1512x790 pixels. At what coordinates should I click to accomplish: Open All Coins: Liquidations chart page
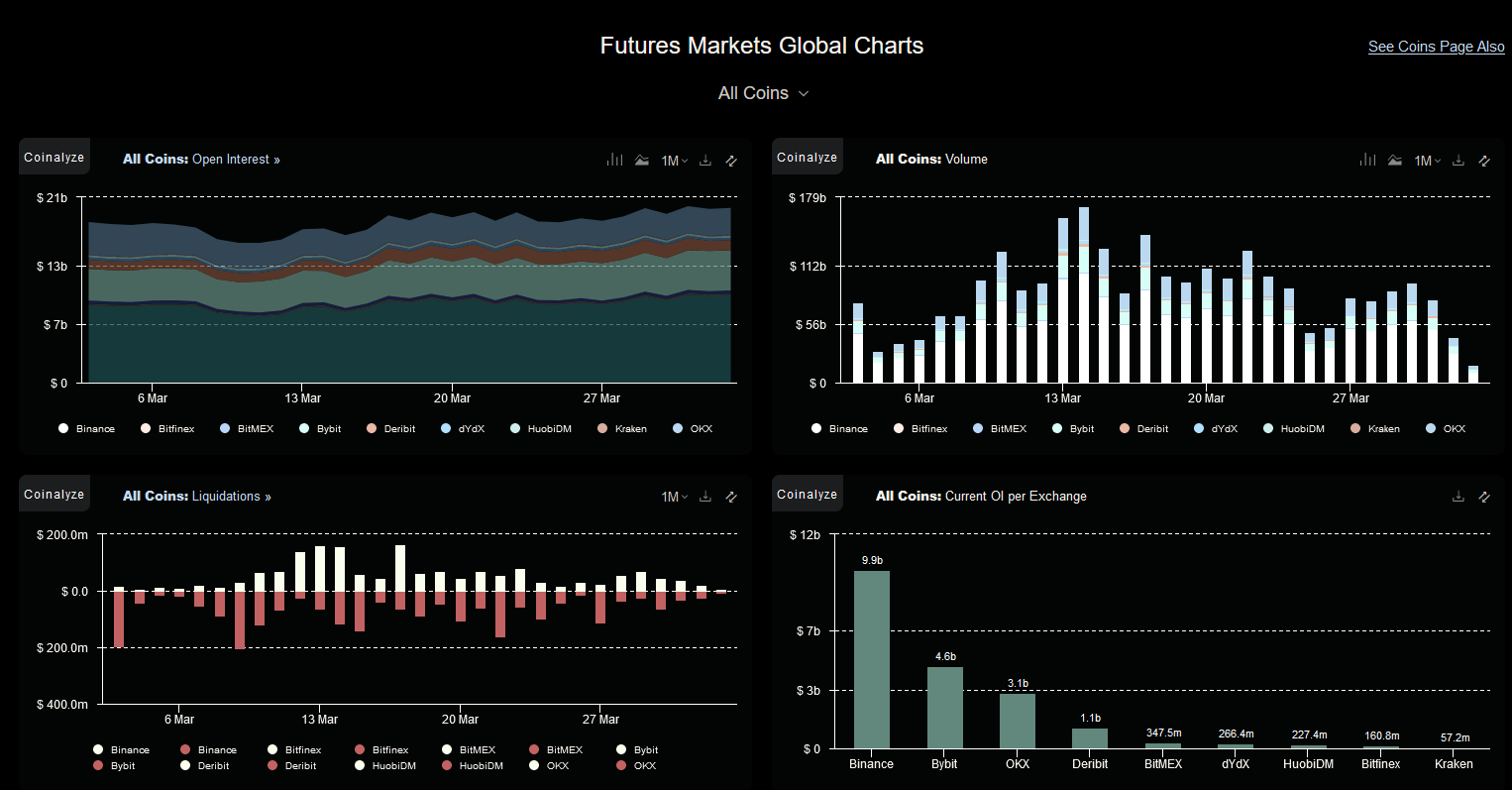pyautogui.click(x=196, y=496)
